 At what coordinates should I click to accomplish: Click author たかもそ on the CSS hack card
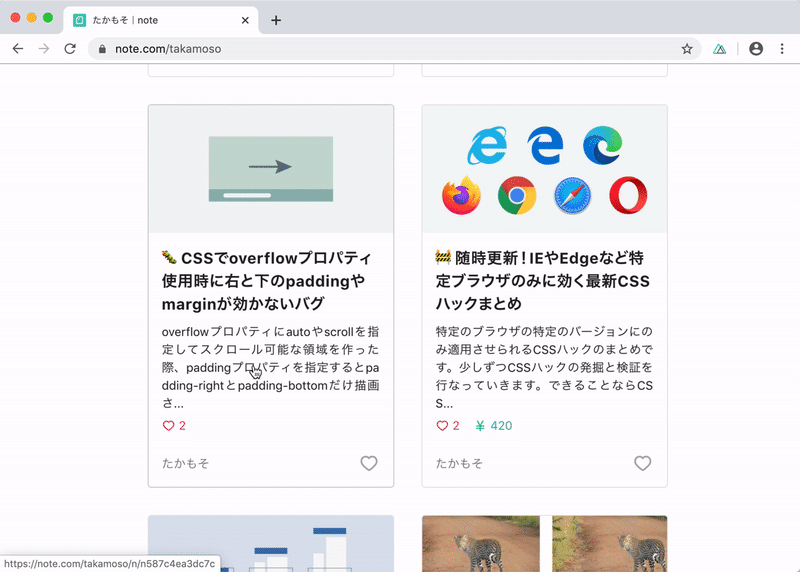[x=459, y=463]
